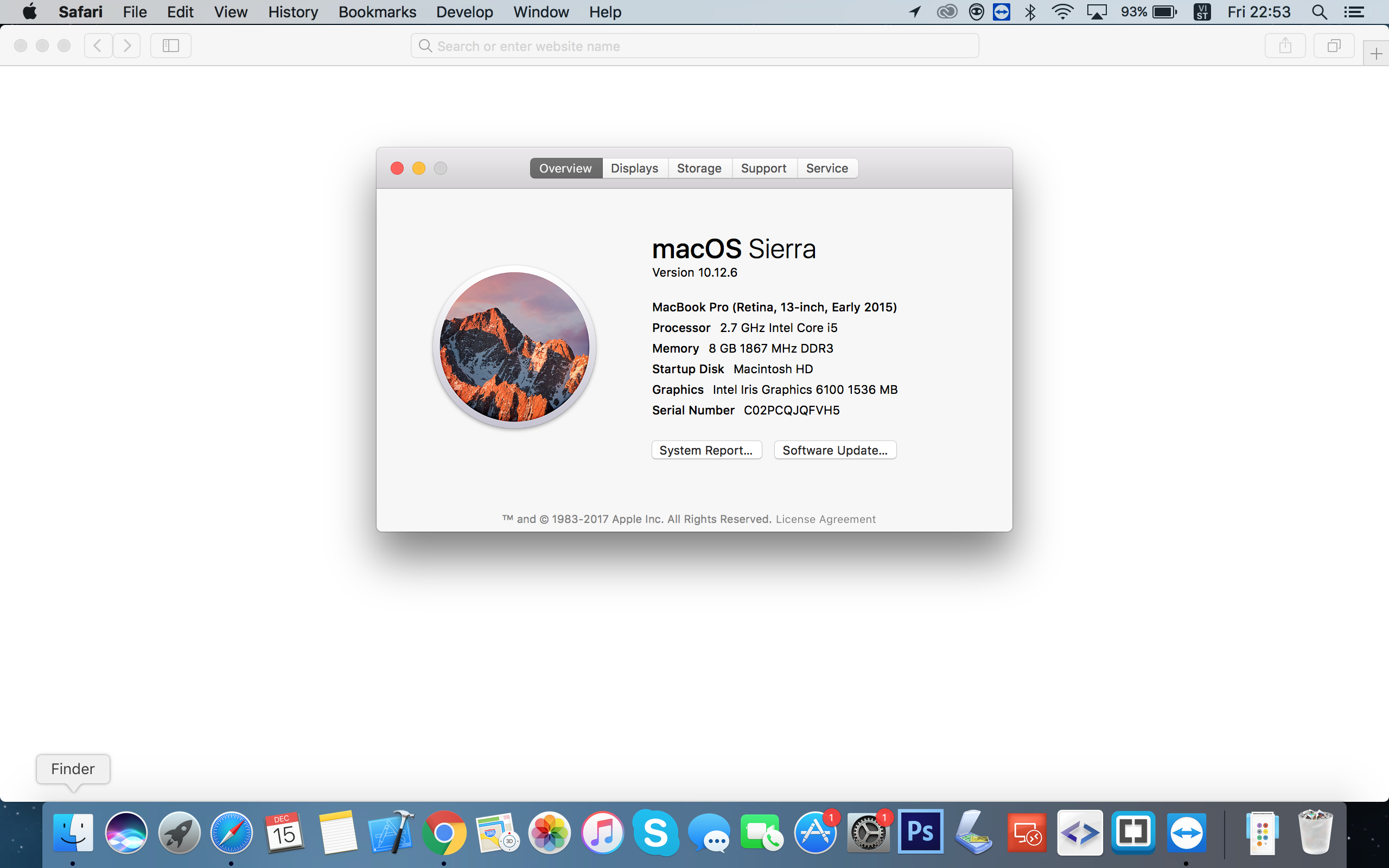This screenshot has height=868, width=1389.
Task: Click the Safari address search field
Action: tap(694, 46)
